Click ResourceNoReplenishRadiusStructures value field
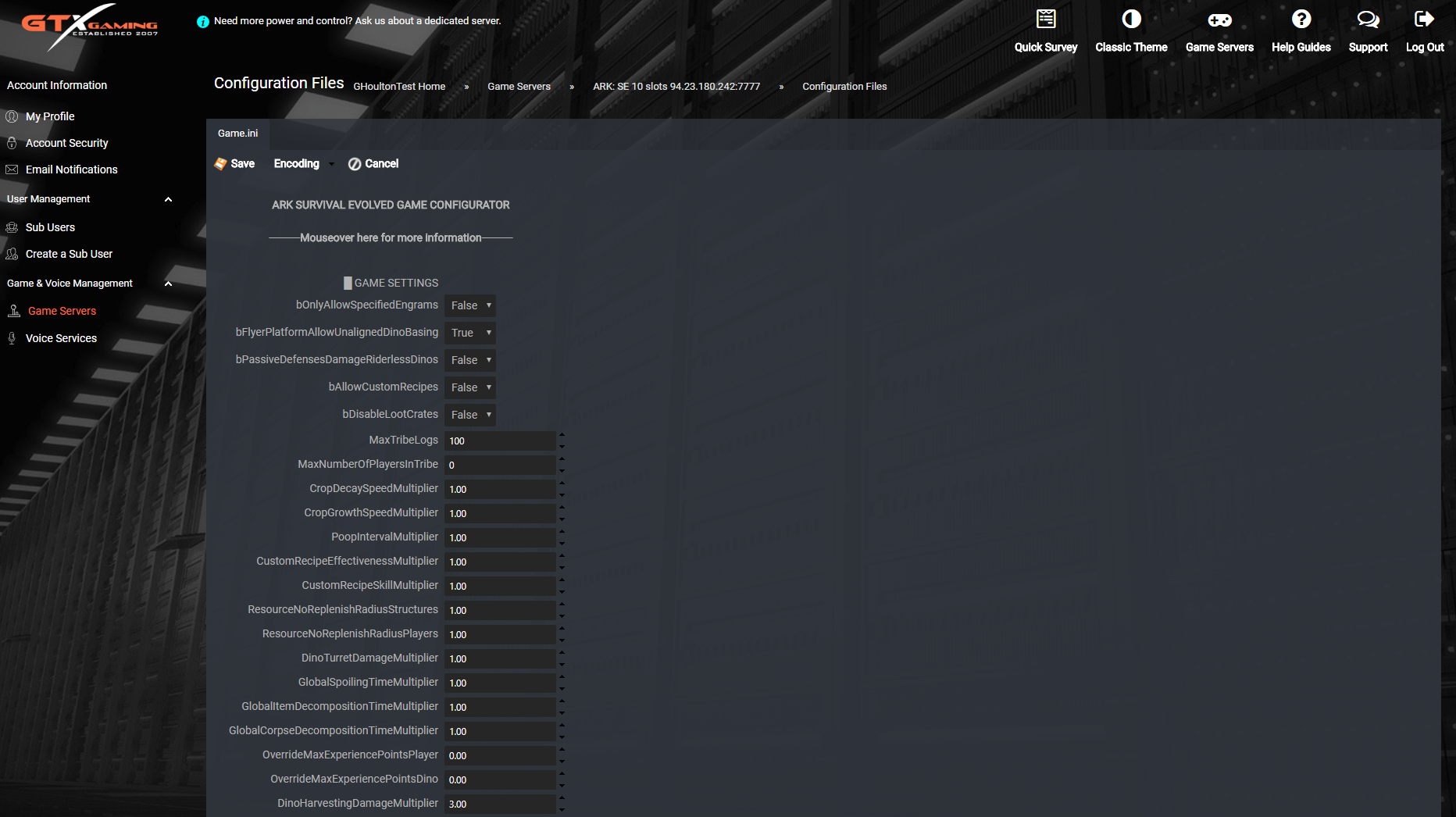Screen dimensions: 1456x817 coord(500,611)
